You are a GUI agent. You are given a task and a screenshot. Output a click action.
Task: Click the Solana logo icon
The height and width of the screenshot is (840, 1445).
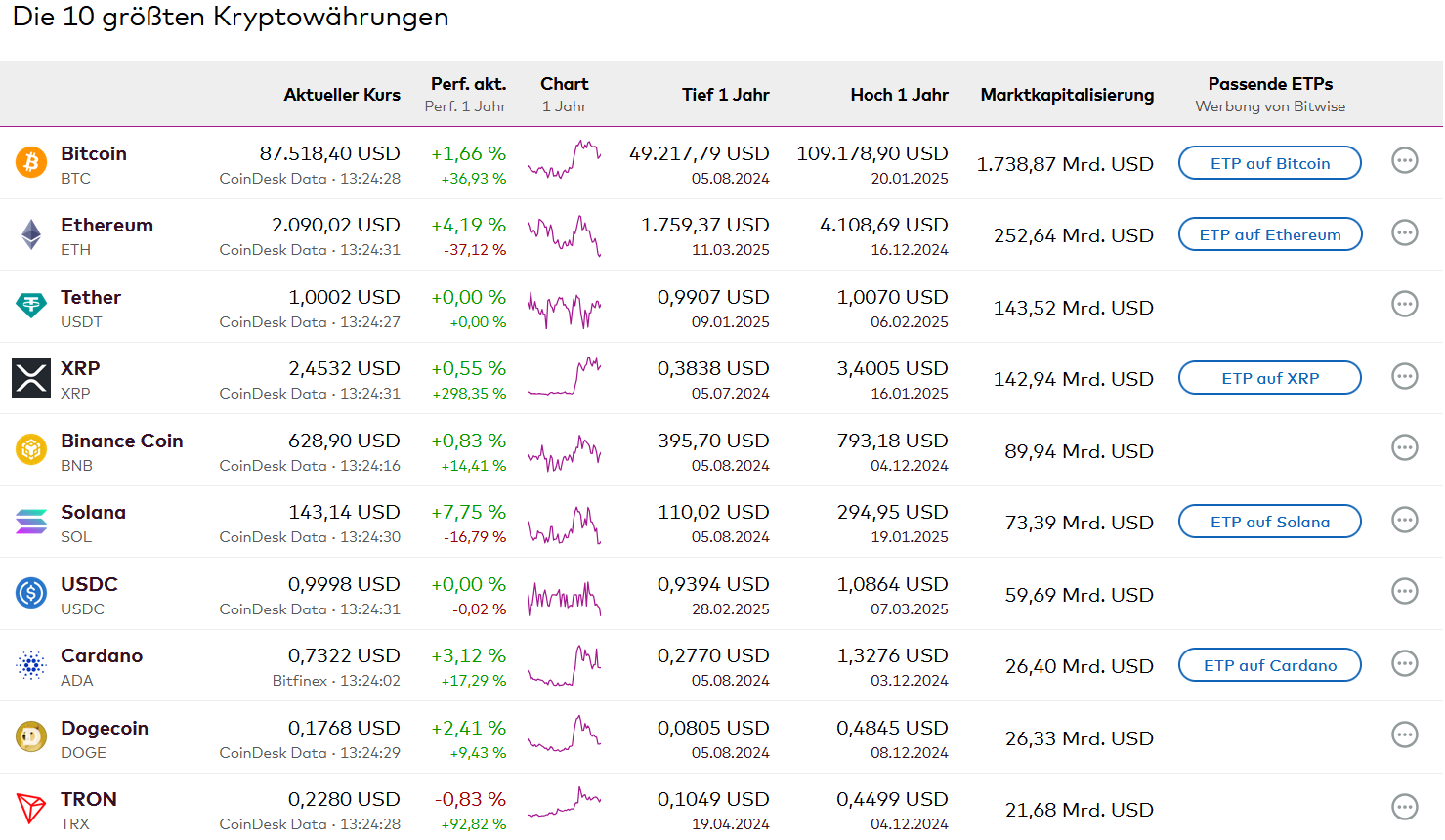(31, 522)
